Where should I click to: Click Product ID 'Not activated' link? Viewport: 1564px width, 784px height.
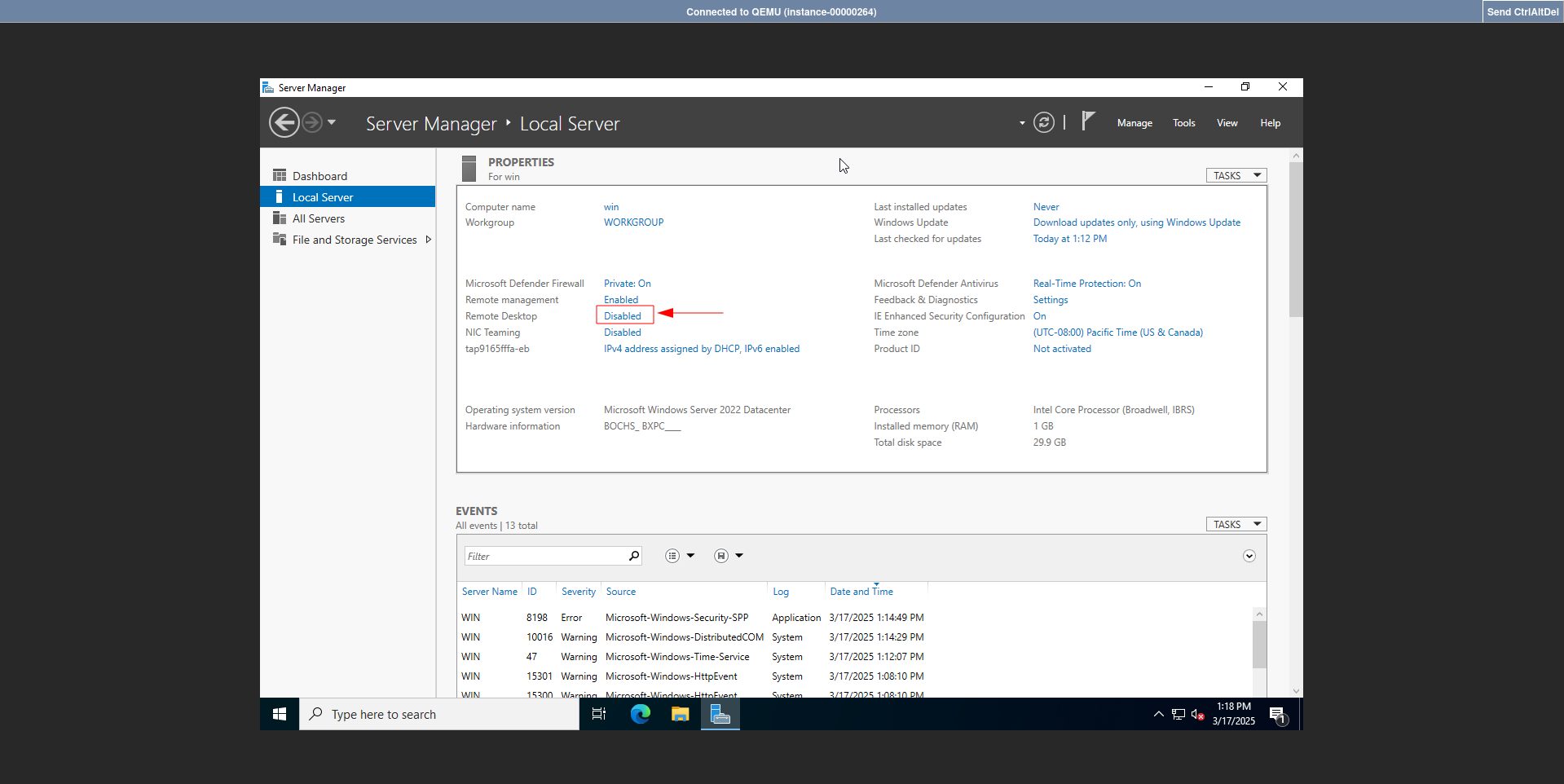coord(1062,349)
